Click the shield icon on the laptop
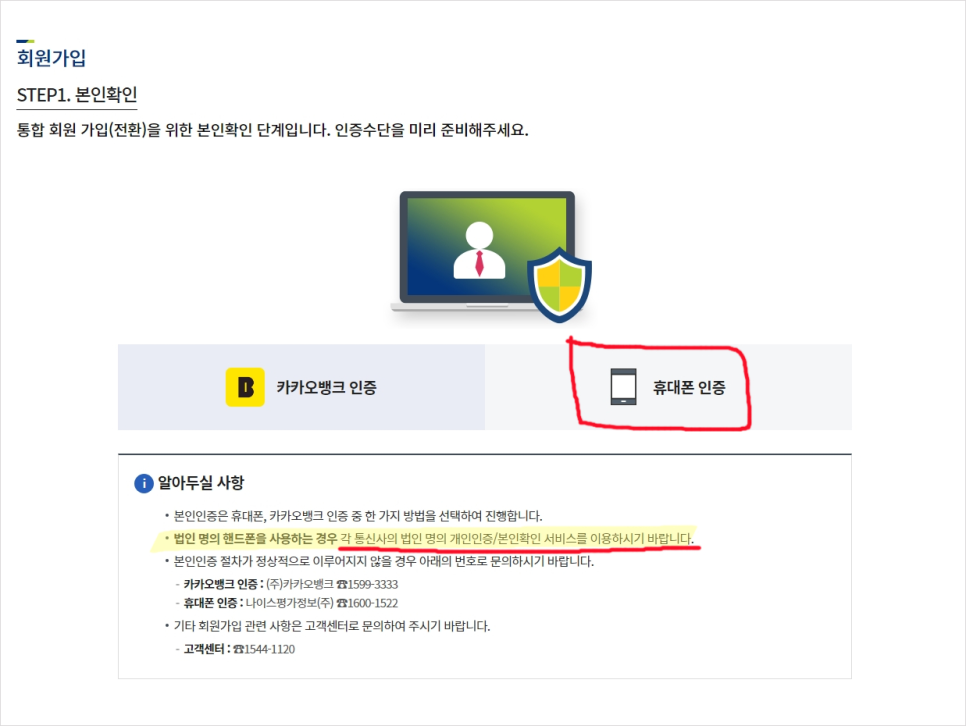 559,285
